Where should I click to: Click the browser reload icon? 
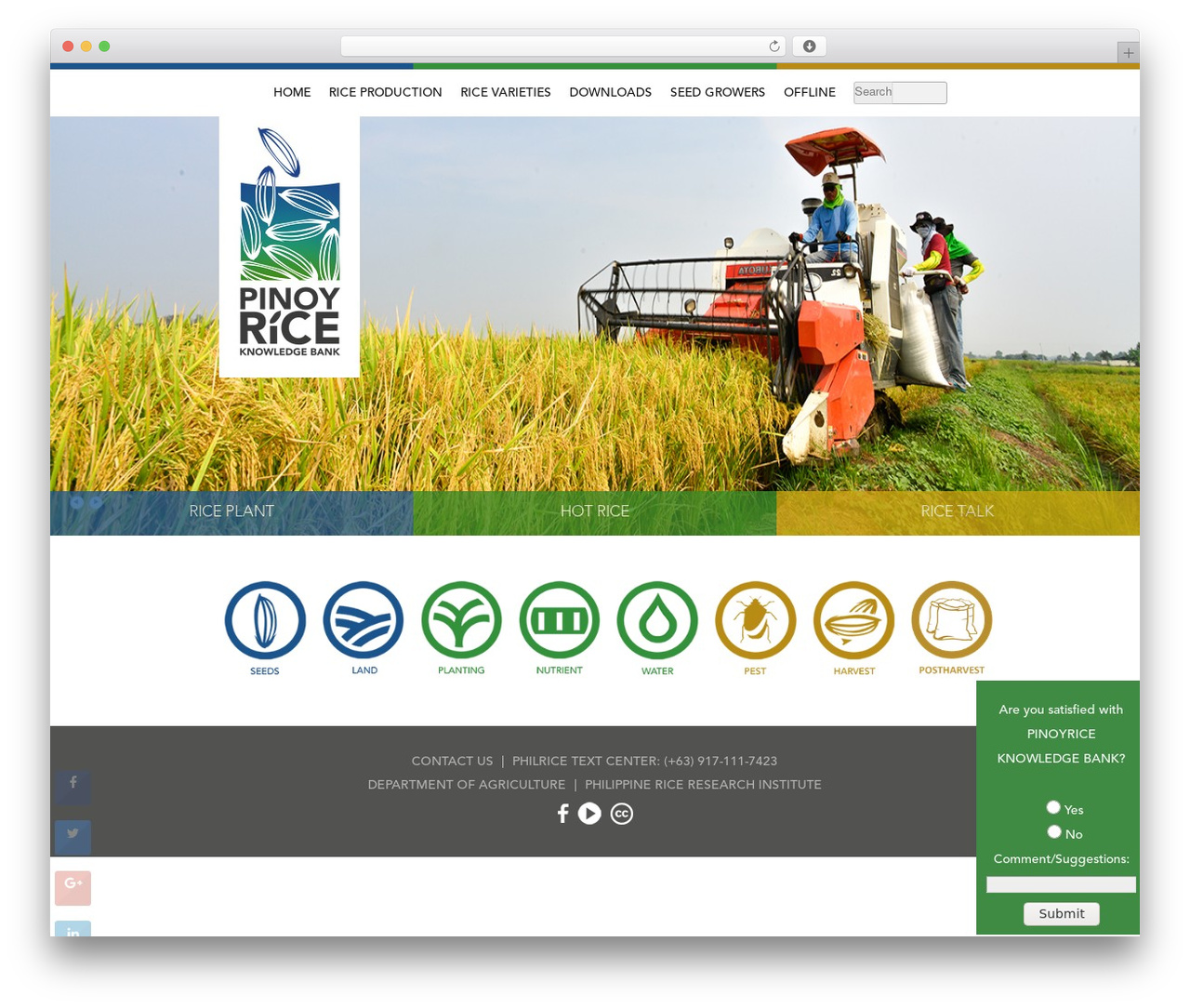(774, 46)
